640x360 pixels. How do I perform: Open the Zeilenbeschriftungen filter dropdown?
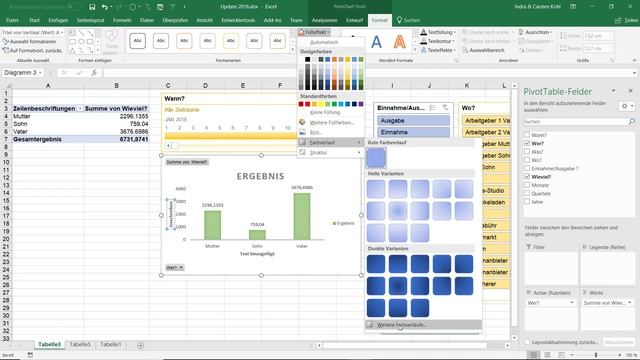[80, 109]
